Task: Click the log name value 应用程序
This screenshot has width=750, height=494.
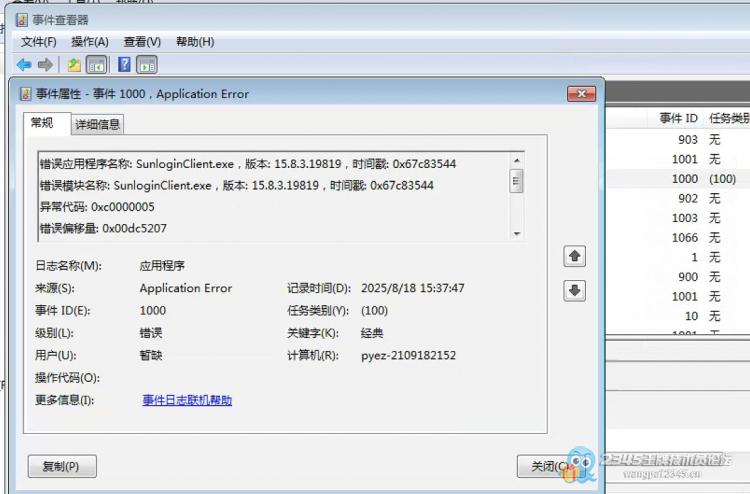Action: coord(162,265)
